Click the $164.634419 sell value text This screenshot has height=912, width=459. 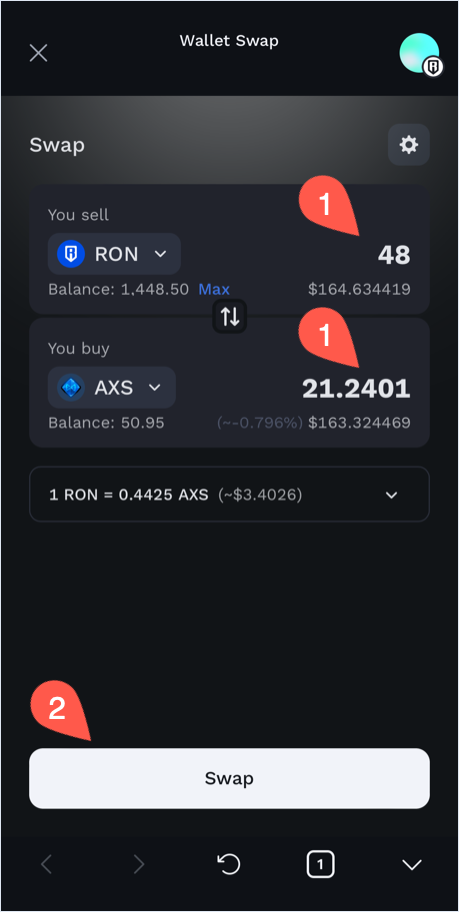[359, 289]
